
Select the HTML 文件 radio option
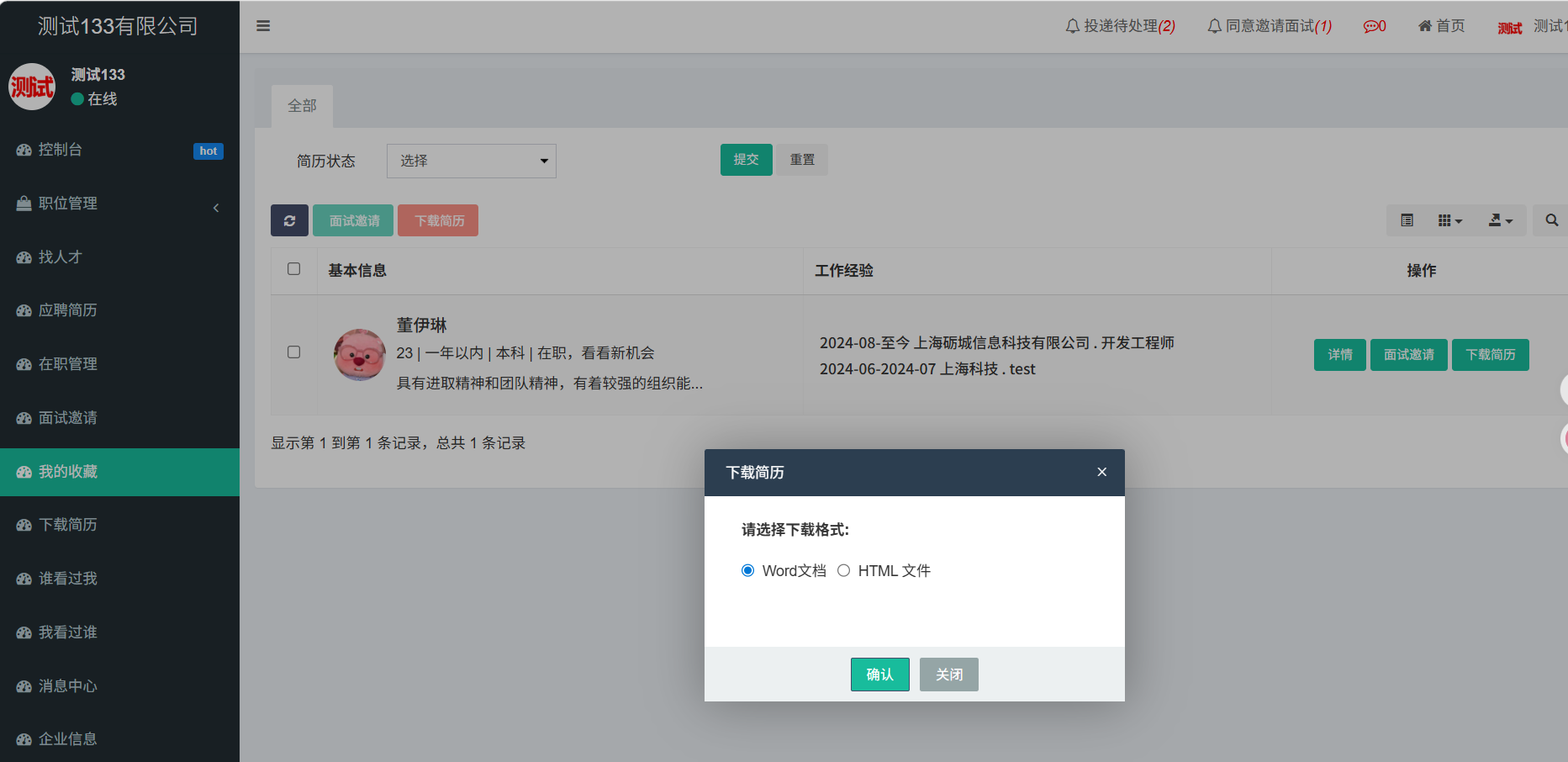coord(843,571)
